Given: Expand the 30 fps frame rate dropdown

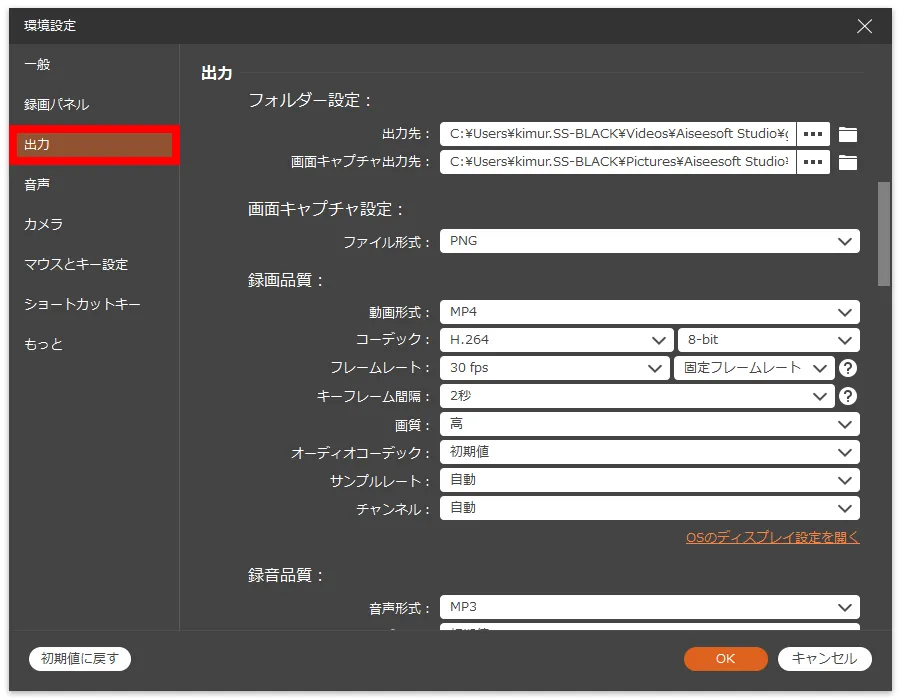Looking at the screenshot, I should pyautogui.click(x=555, y=368).
